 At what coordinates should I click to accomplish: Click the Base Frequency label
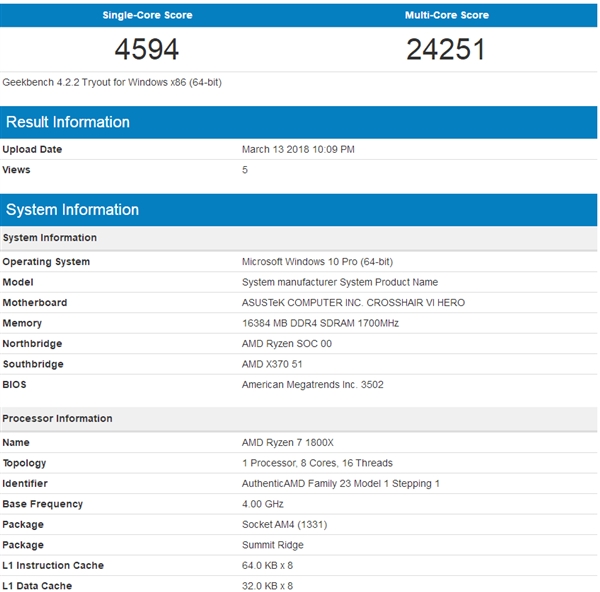[42, 504]
